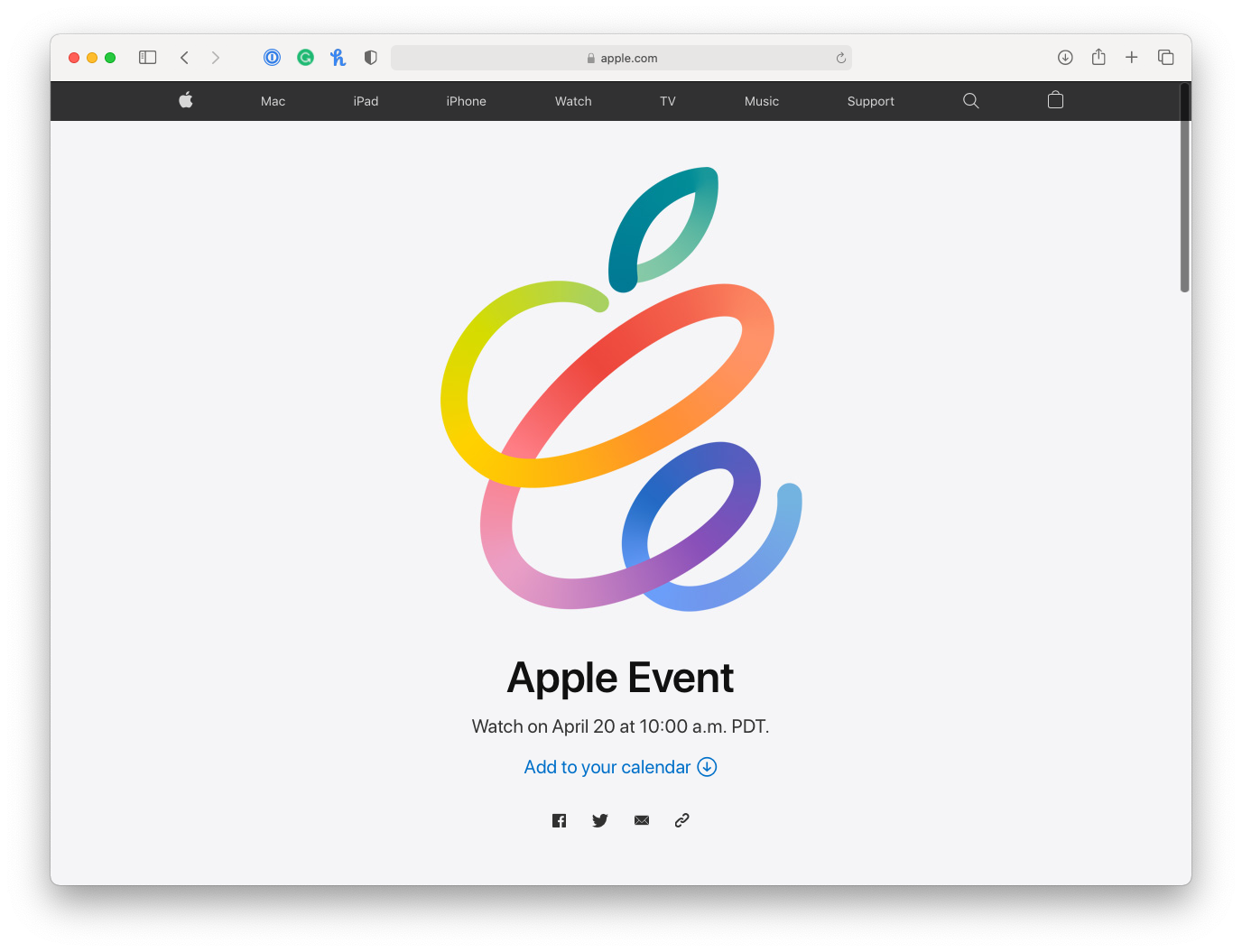Open the Watch menu item
Viewport: 1242px width, 952px height.
coord(573,101)
